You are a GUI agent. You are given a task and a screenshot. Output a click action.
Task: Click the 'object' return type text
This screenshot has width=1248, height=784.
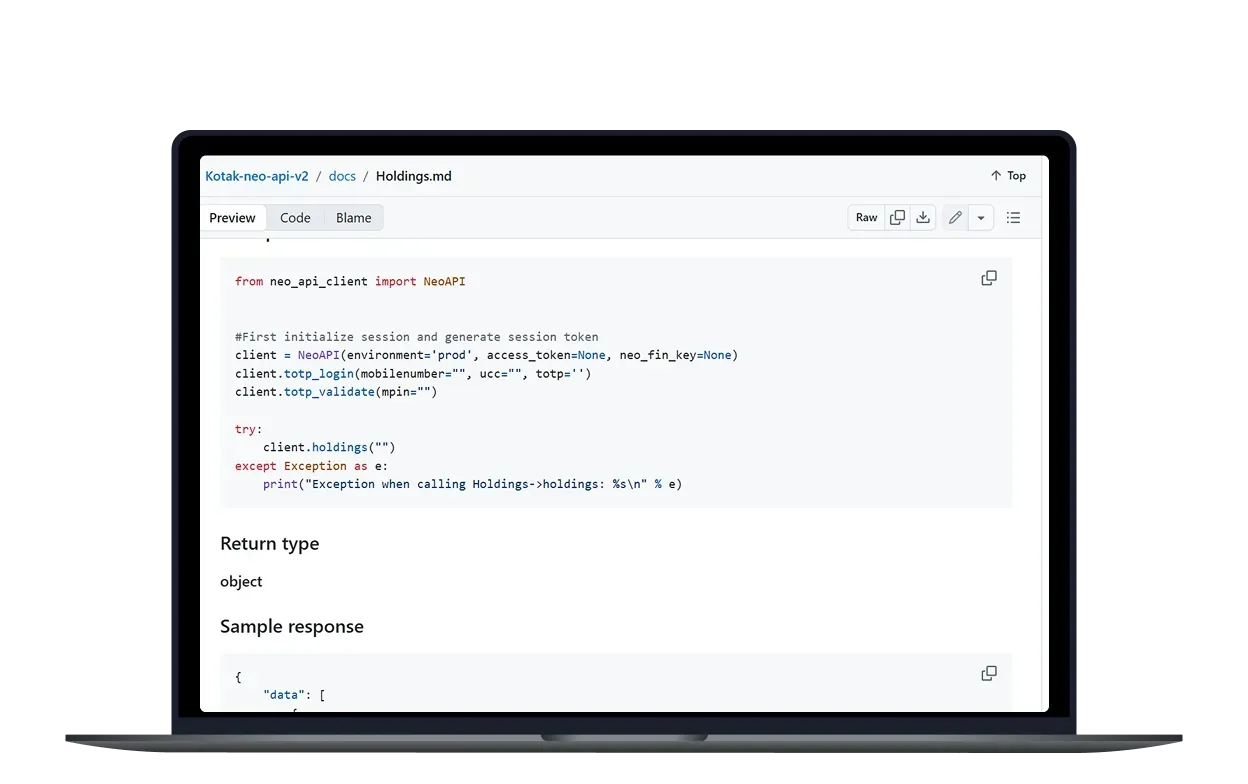coord(241,582)
